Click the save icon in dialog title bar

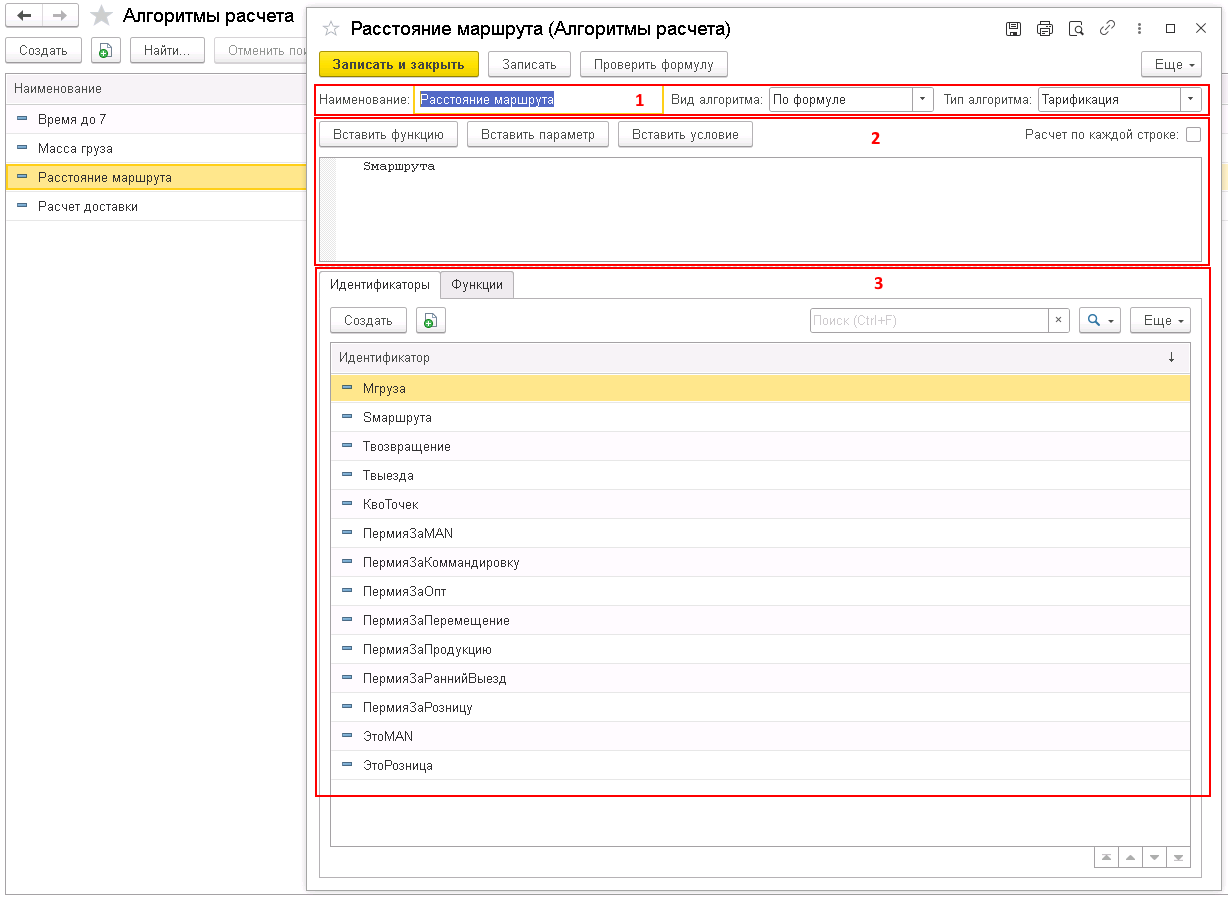1013,29
